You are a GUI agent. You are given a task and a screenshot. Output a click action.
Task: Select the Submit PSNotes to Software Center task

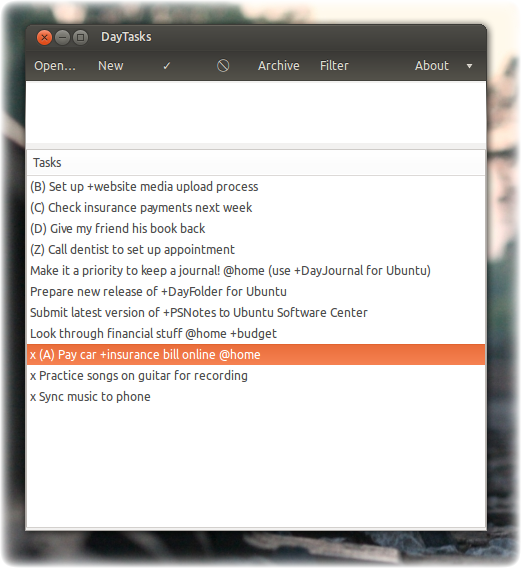(x=256, y=313)
